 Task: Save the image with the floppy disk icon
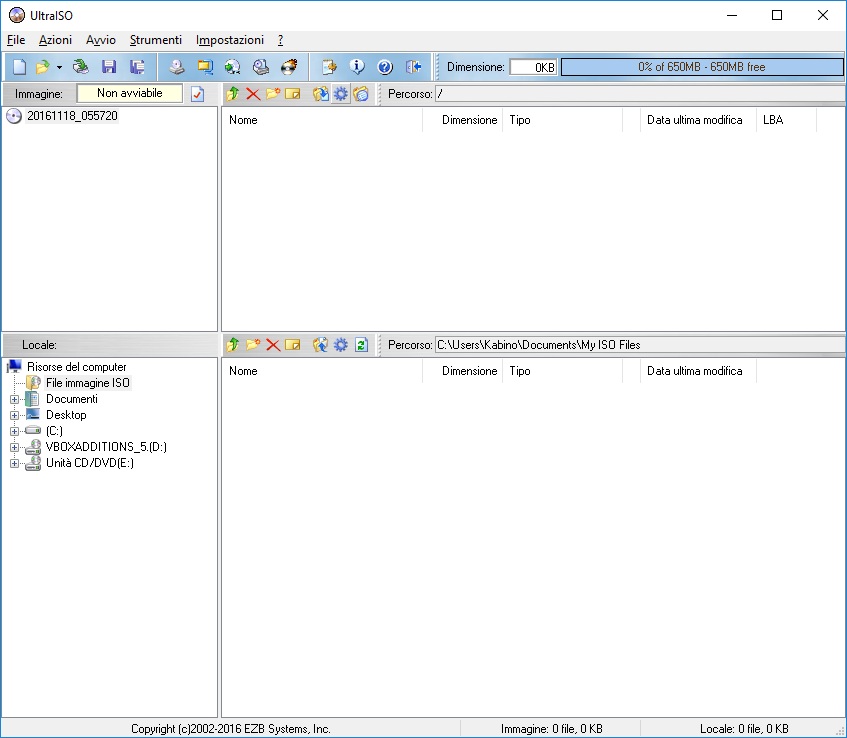coord(109,67)
